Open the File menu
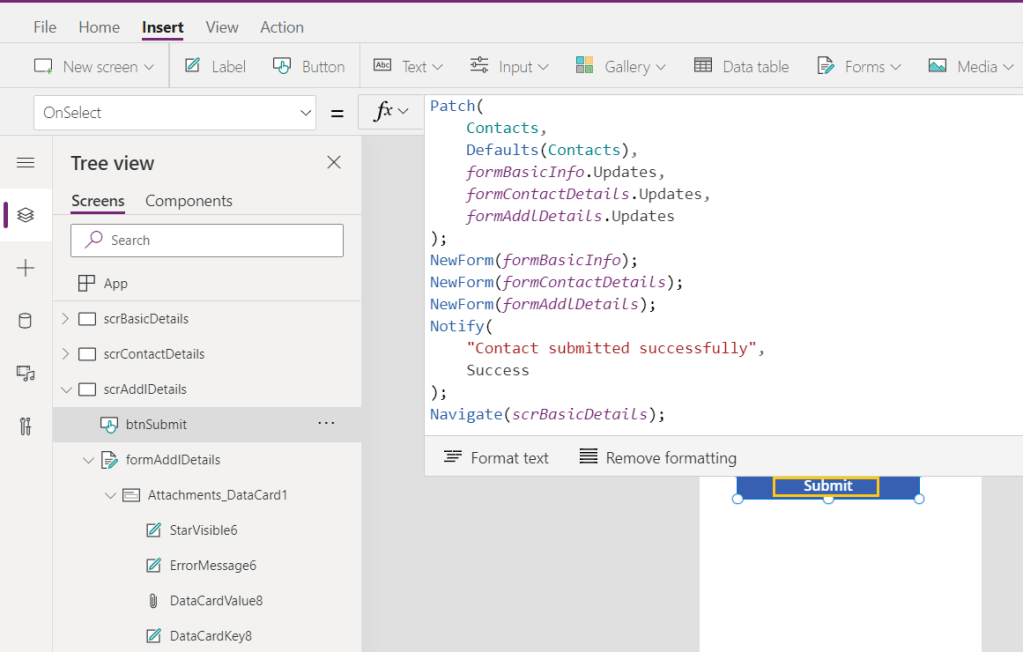 coord(45,27)
